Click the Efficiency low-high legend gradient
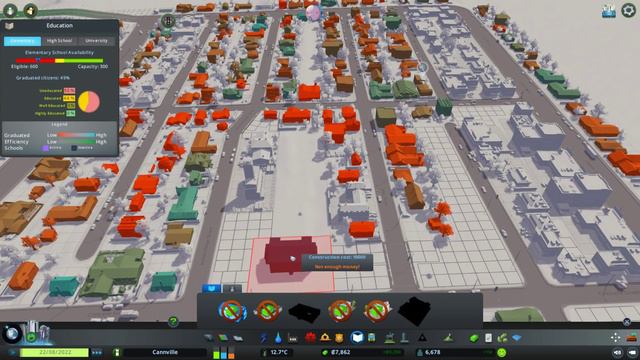 pyautogui.click(x=76, y=142)
